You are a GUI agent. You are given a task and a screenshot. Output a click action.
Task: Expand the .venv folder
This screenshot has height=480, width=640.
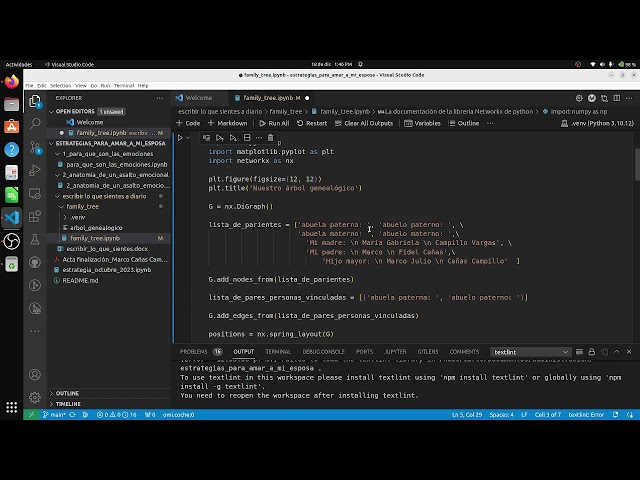(65, 217)
